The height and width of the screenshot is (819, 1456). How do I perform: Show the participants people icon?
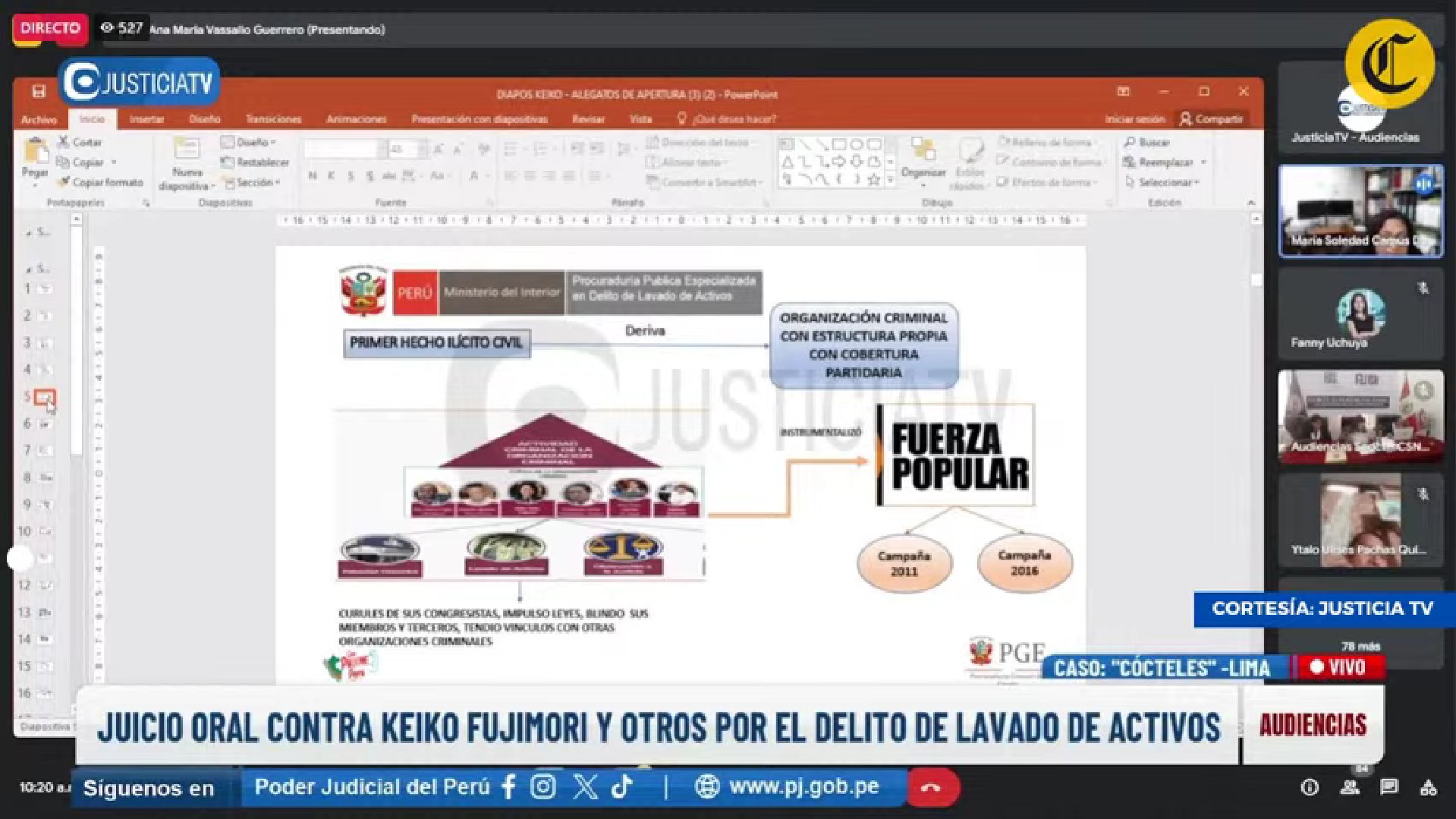tap(1350, 786)
